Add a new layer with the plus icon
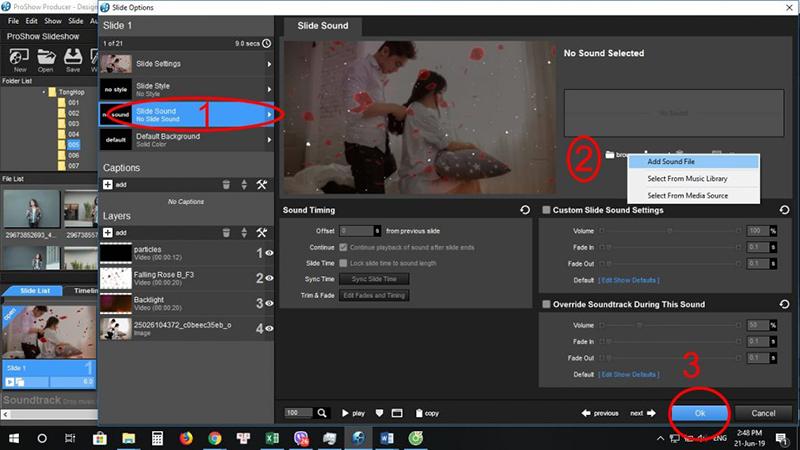The height and width of the screenshot is (450, 800). pos(108,233)
